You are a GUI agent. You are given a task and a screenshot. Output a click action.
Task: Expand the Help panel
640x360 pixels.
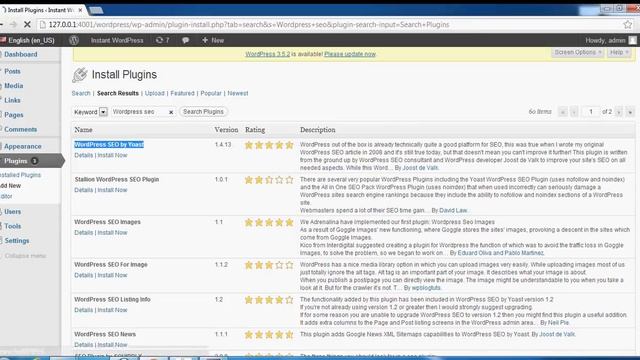pos(619,52)
